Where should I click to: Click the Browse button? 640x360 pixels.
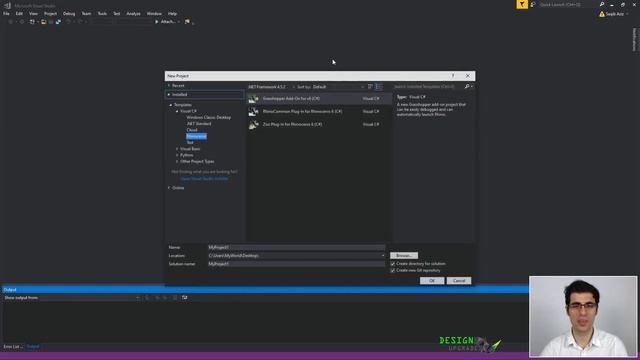pos(404,256)
